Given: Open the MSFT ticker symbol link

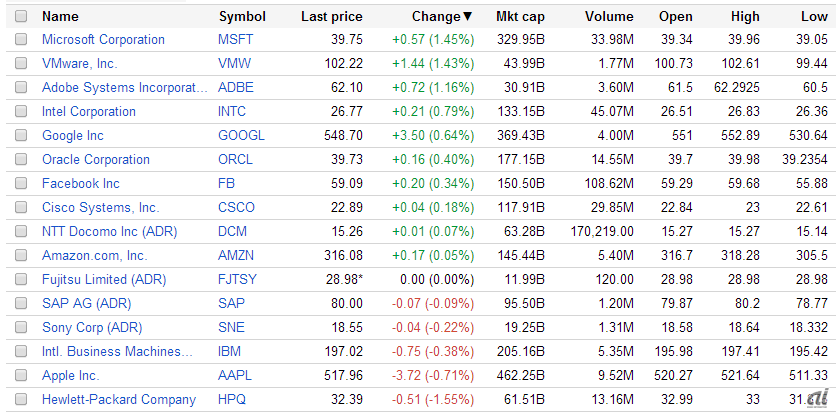Looking at the screenshot, I should click(234, 40).
